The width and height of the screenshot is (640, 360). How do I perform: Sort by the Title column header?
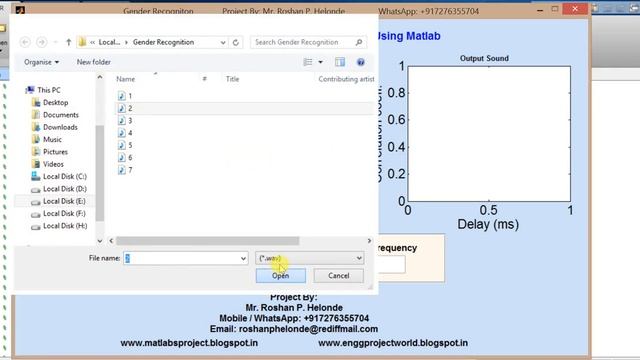pos(232,79)
